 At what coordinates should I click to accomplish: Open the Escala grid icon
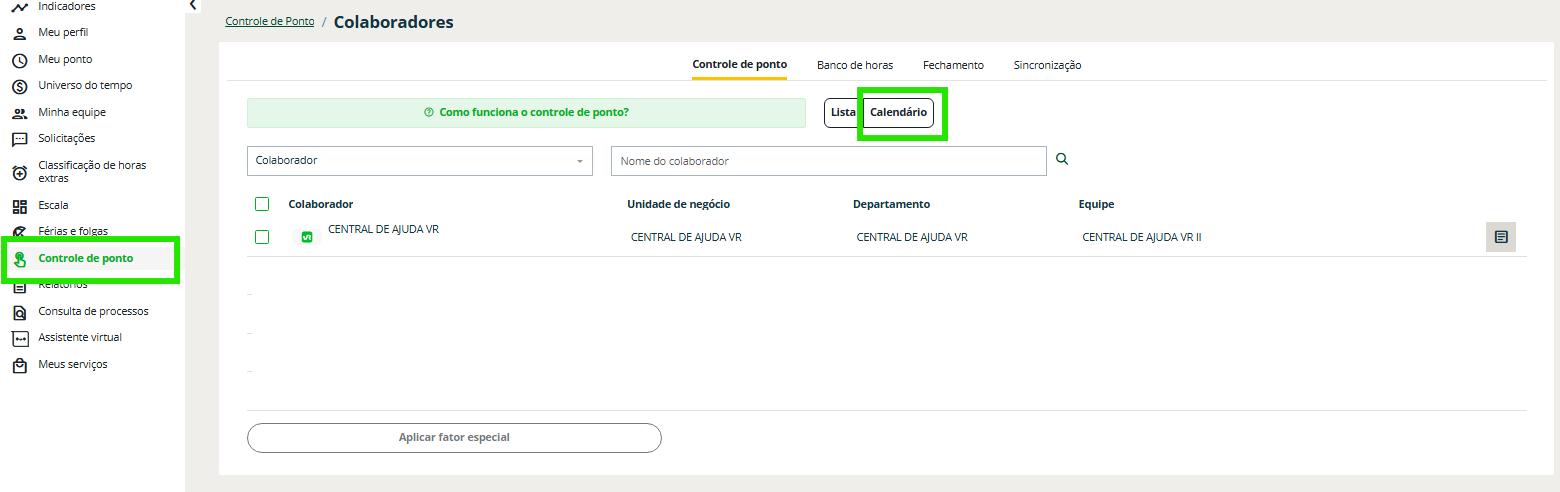tap(19, 206)
